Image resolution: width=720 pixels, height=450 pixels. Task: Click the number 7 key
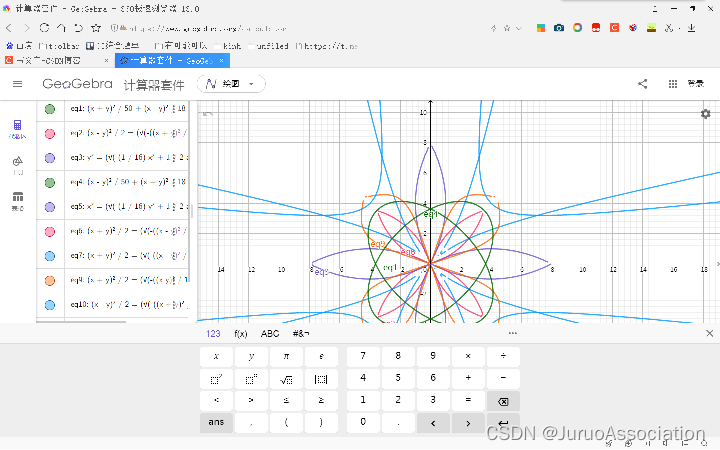(363, 357)
